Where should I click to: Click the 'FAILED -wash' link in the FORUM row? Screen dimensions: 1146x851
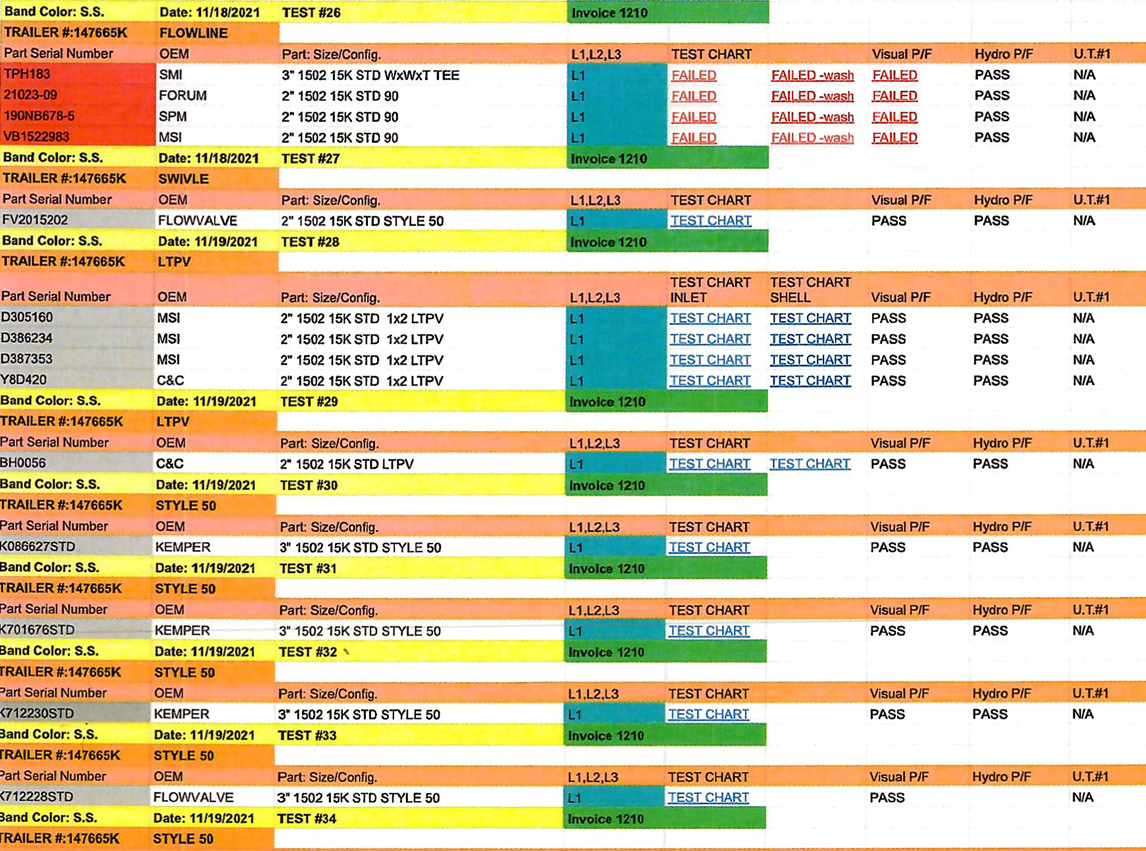tap(812, 96)
